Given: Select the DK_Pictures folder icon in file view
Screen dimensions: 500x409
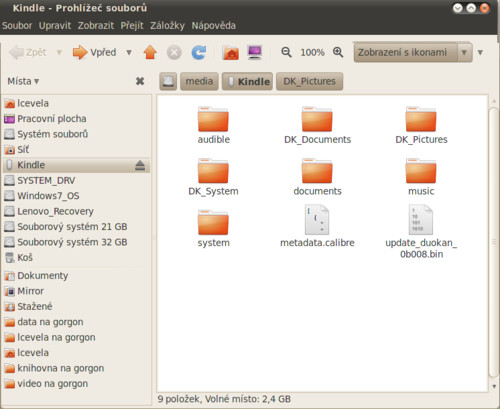Looking at the screenshot, I should [421, 119].
